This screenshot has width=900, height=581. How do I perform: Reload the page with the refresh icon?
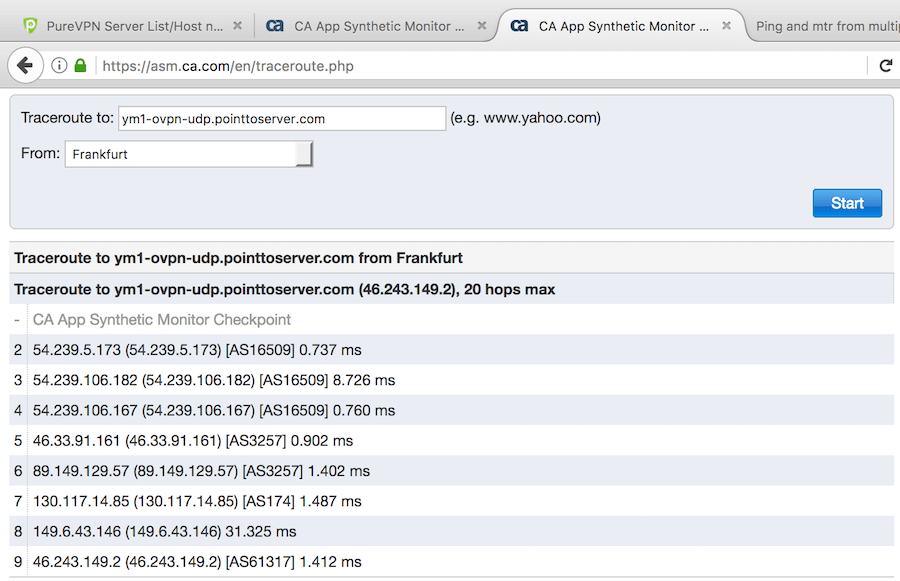point(886,65)
